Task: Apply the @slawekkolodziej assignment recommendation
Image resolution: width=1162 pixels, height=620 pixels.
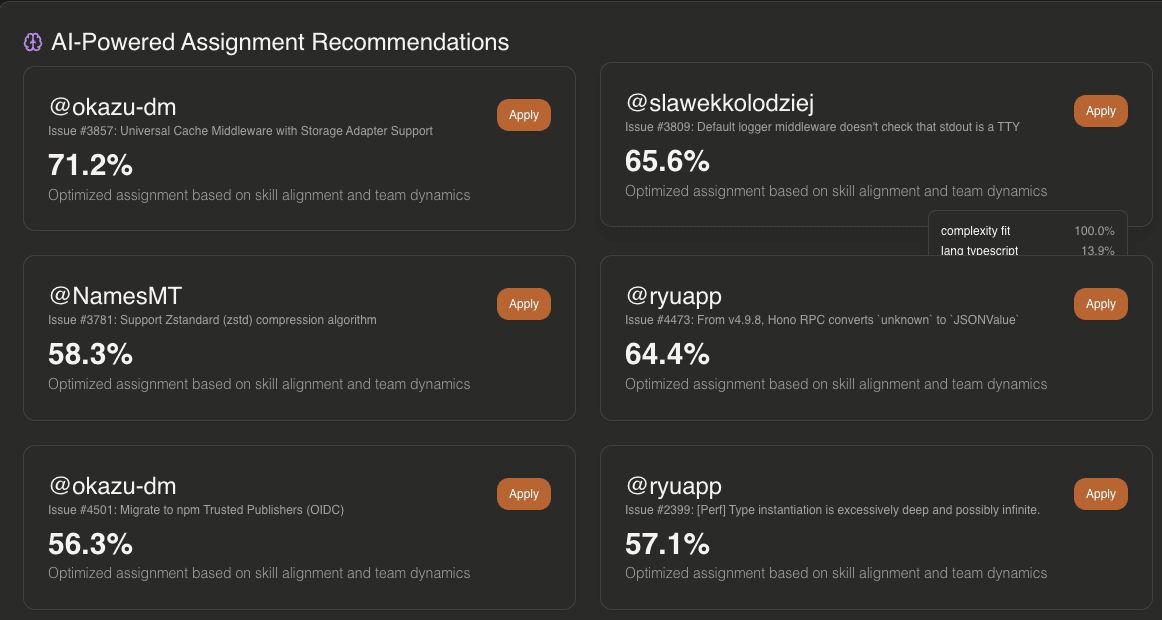Action: click(1100, 111)
